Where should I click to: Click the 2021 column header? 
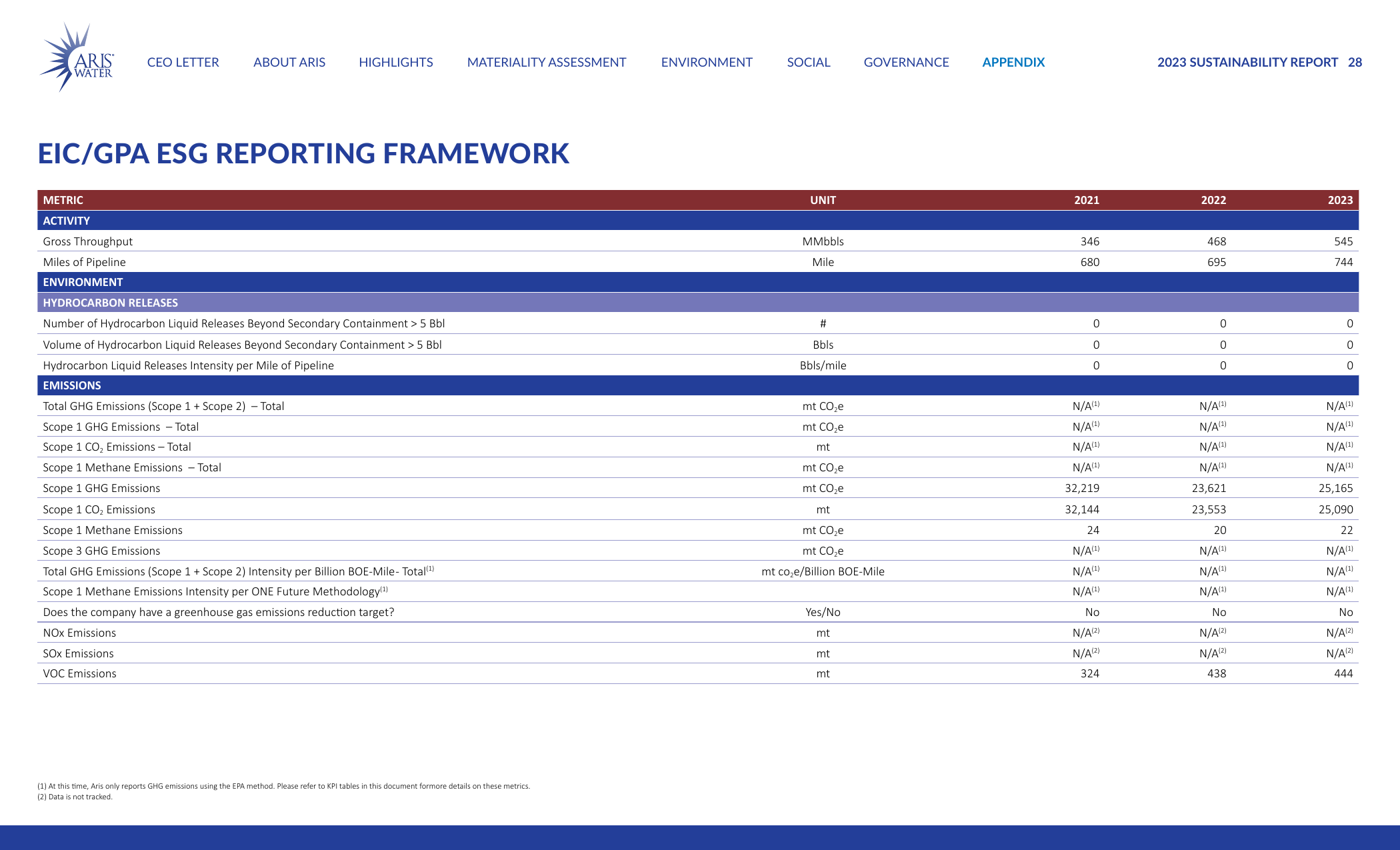coord(1087,200)
